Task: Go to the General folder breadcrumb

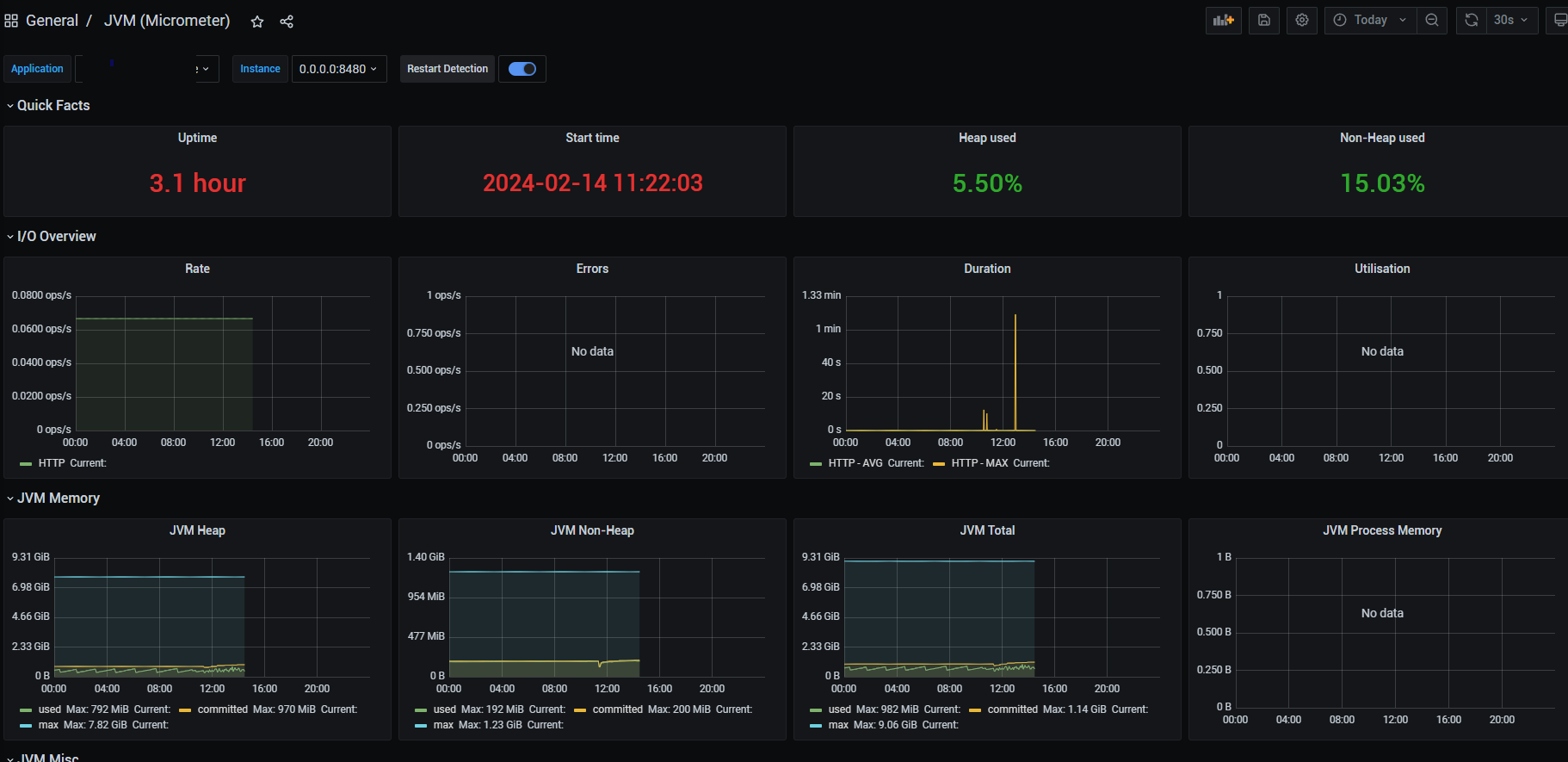Action: coord(52,21)
